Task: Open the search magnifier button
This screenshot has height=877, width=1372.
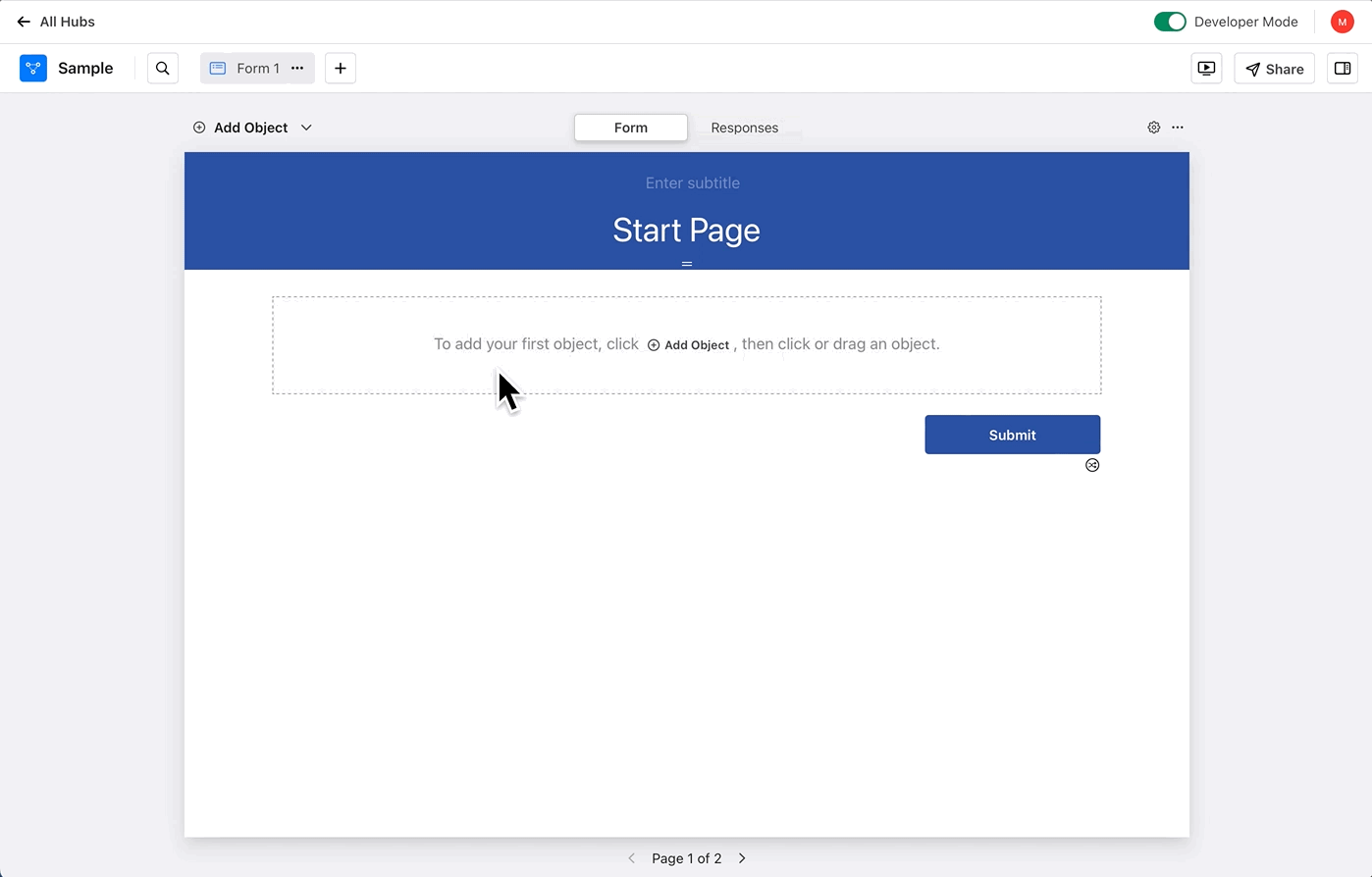Action: [x=163, y=68]
